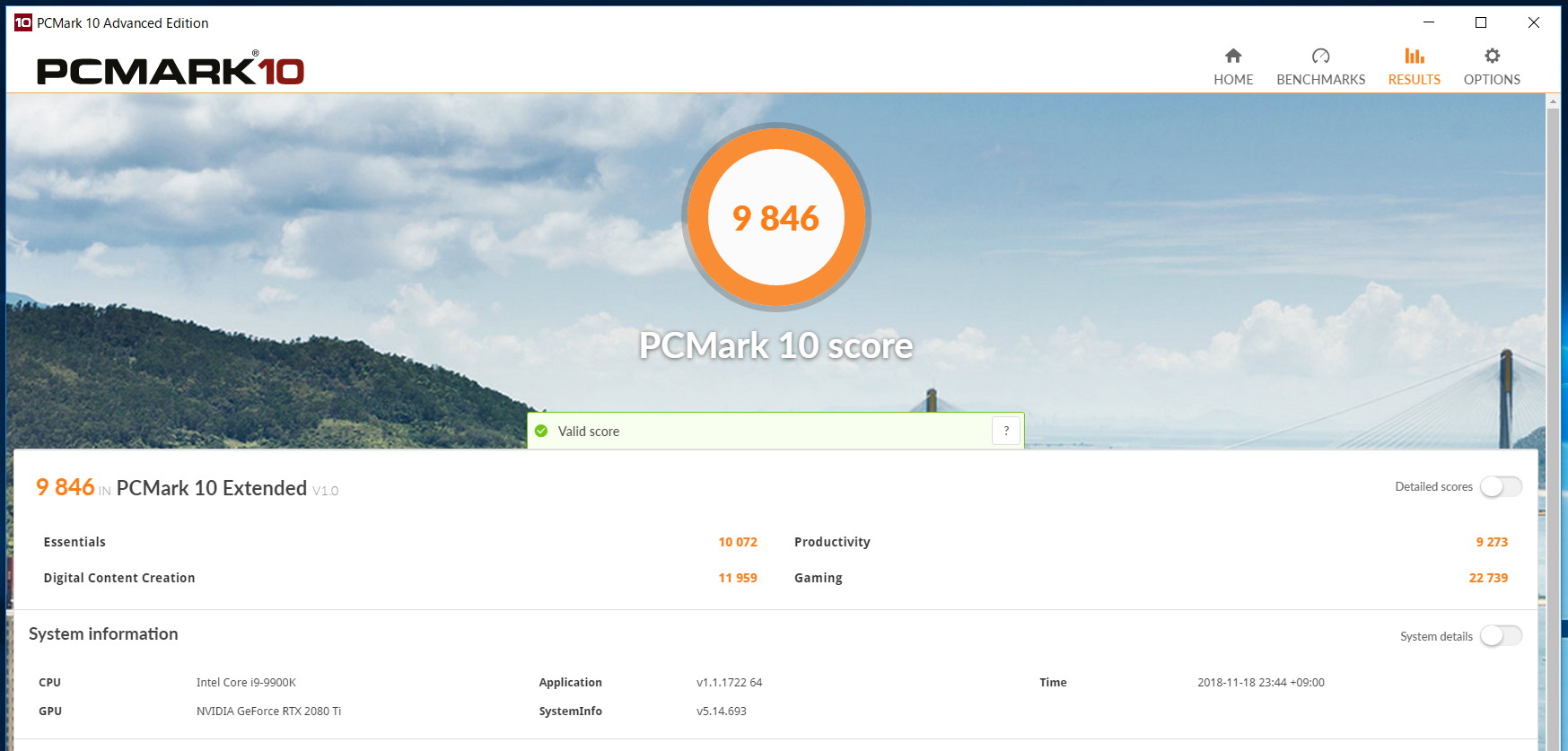
Task: Click the Digital Content Creation score 11 959
Action: (738, 578)
